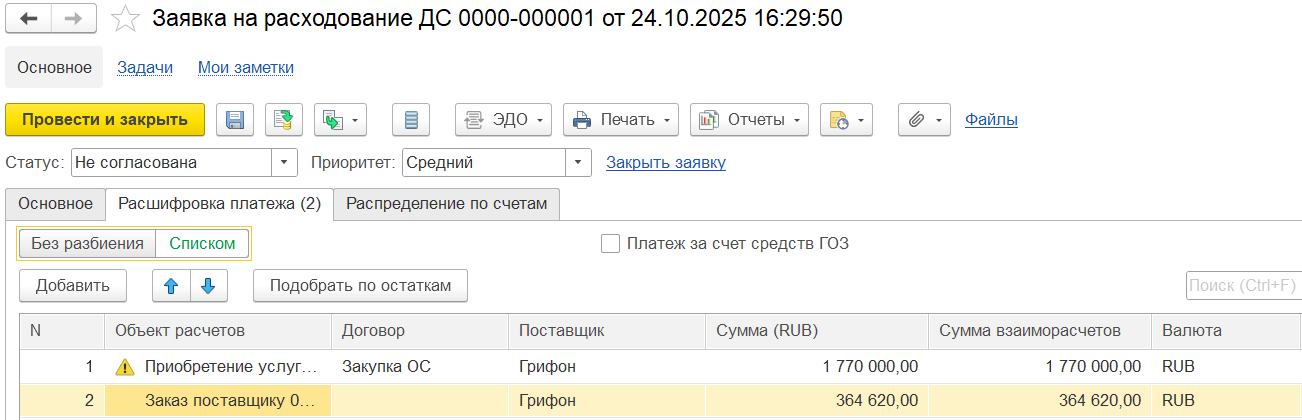Add document to favorites with star icon
This screenshot has width=1302, height=420.
(125, 19)
